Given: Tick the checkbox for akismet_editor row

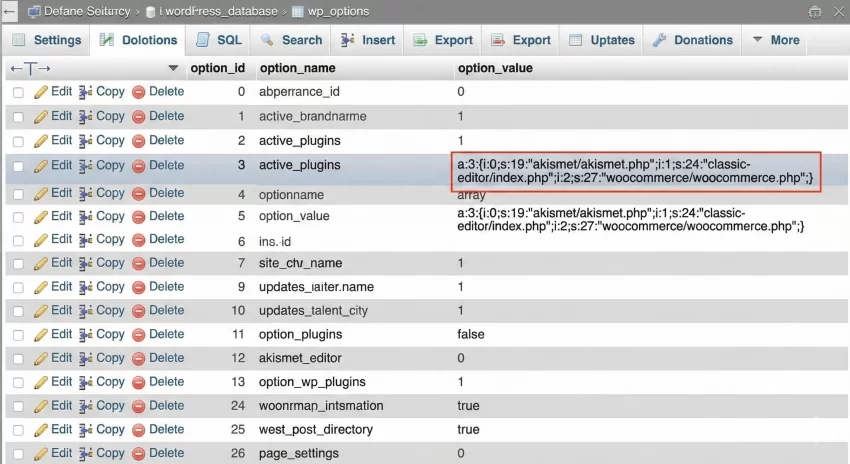Looking at the screenshot, I should (x=18, y=359).
